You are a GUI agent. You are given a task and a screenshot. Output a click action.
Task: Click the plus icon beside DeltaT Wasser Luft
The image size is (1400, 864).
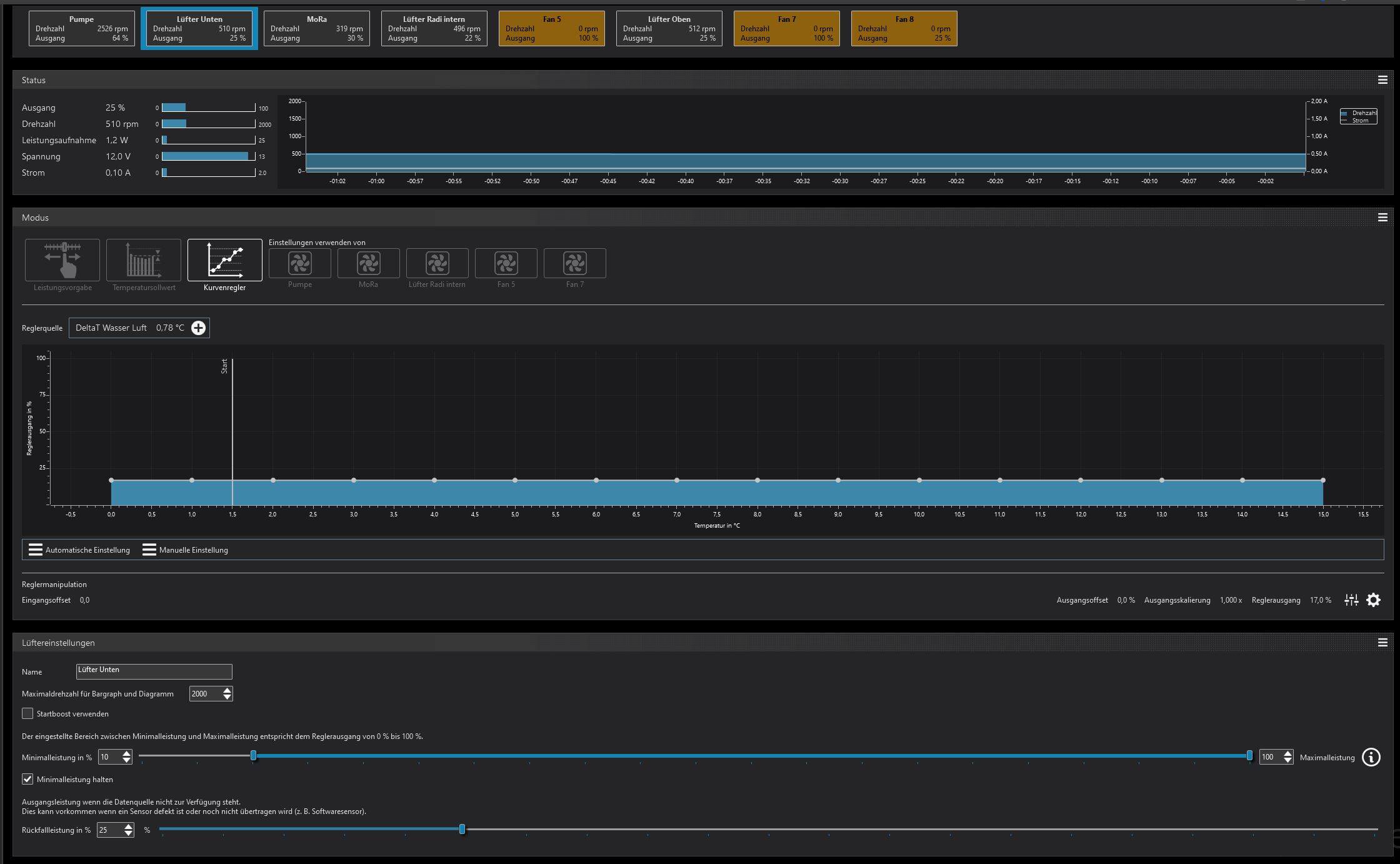[198, 328]
